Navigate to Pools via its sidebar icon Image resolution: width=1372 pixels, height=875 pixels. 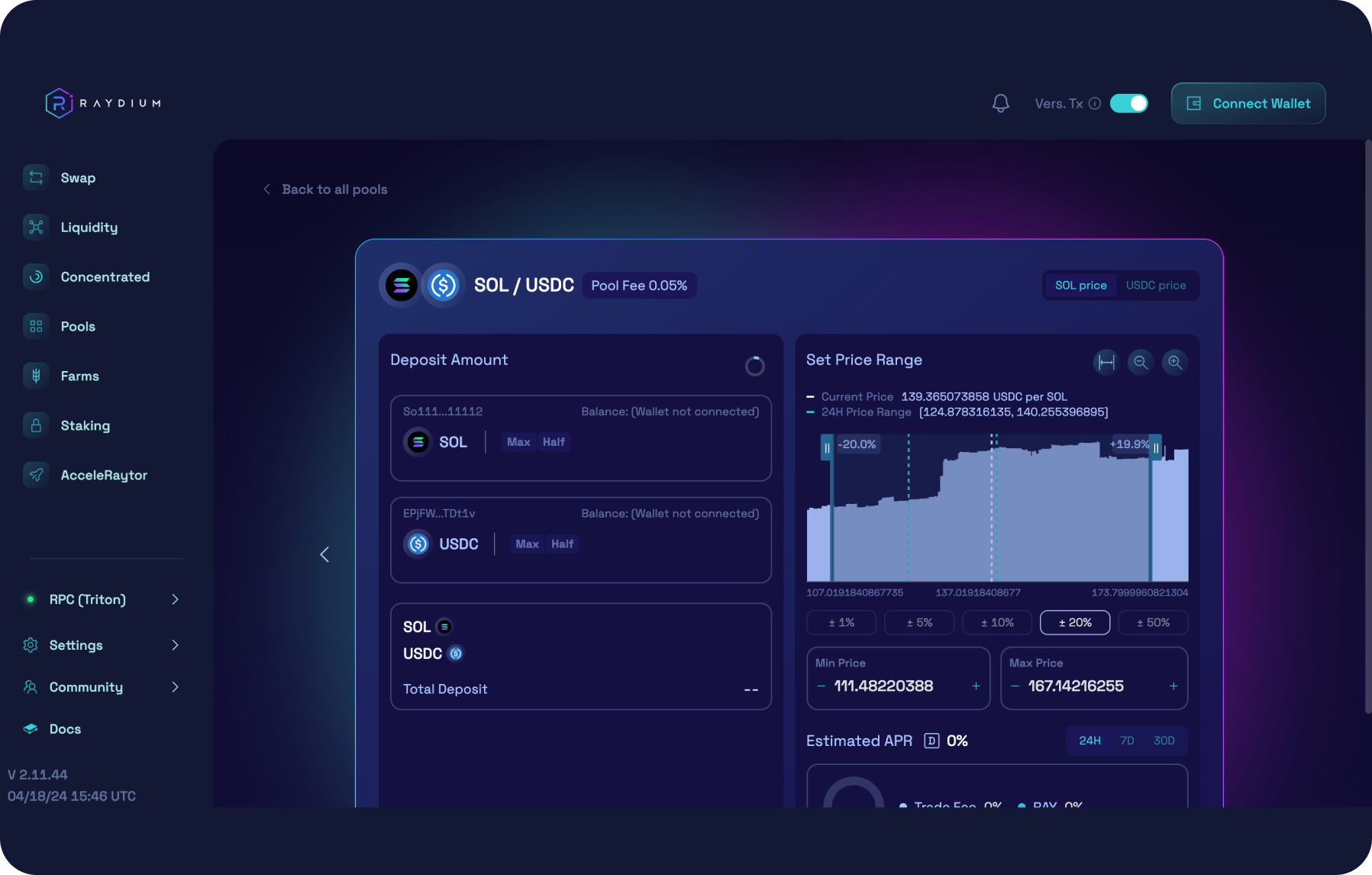coord(35,326)
